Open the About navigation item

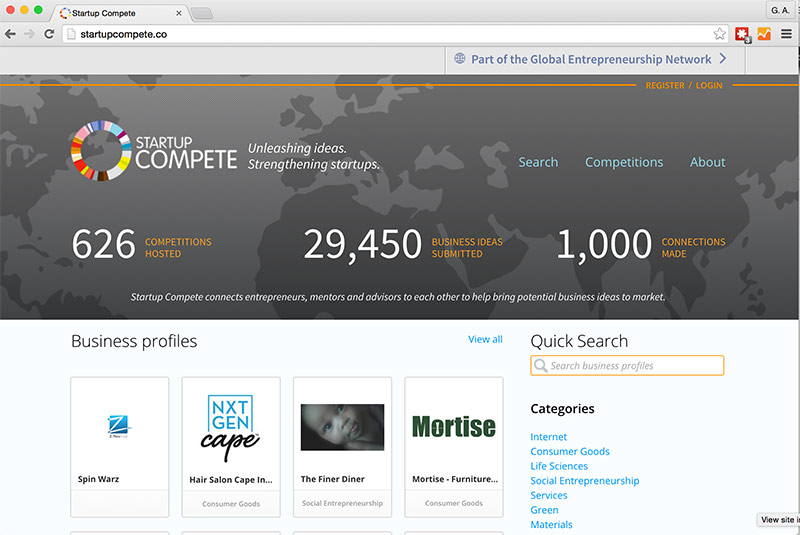(707, 162)
